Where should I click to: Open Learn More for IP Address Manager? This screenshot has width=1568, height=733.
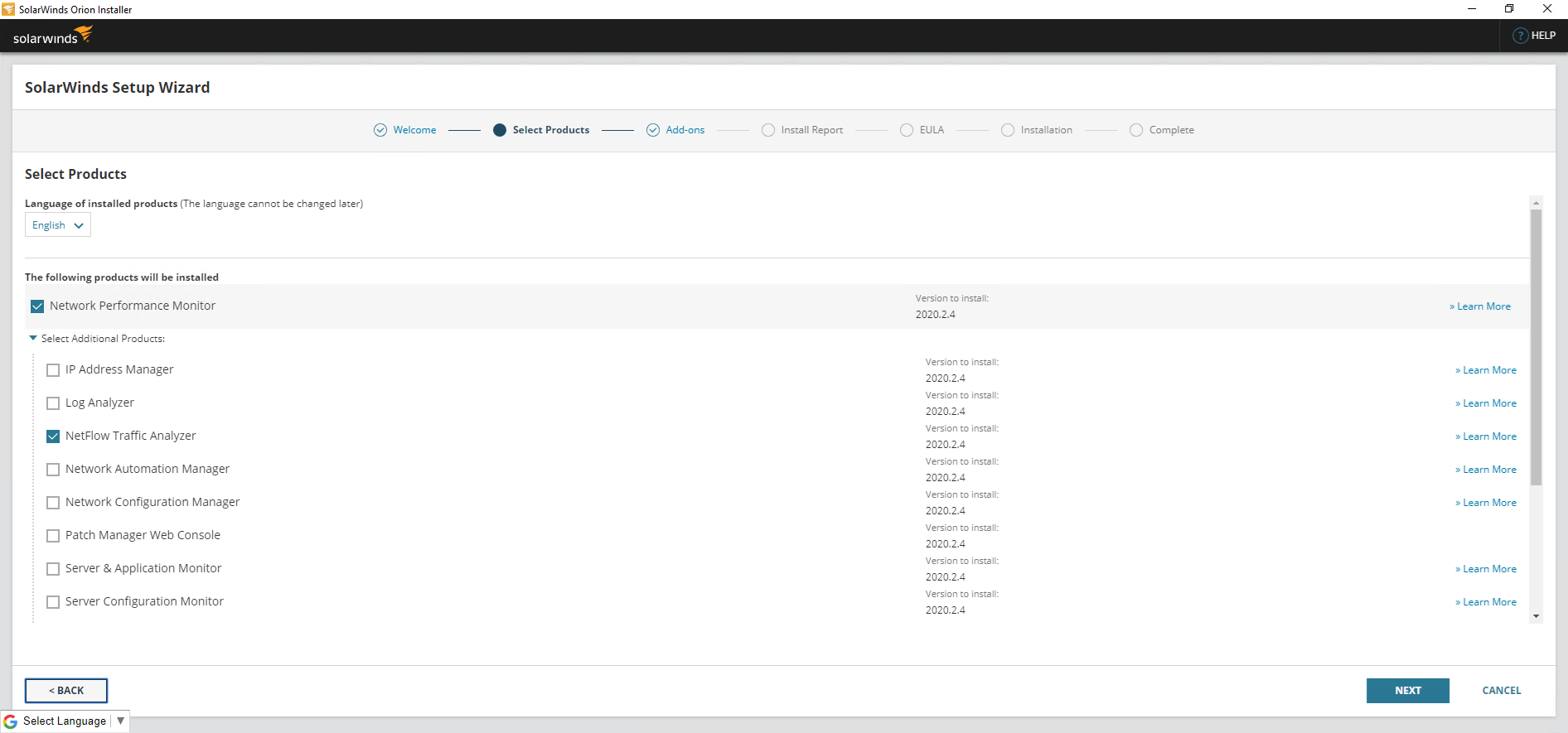click(x=1486, y=370)
